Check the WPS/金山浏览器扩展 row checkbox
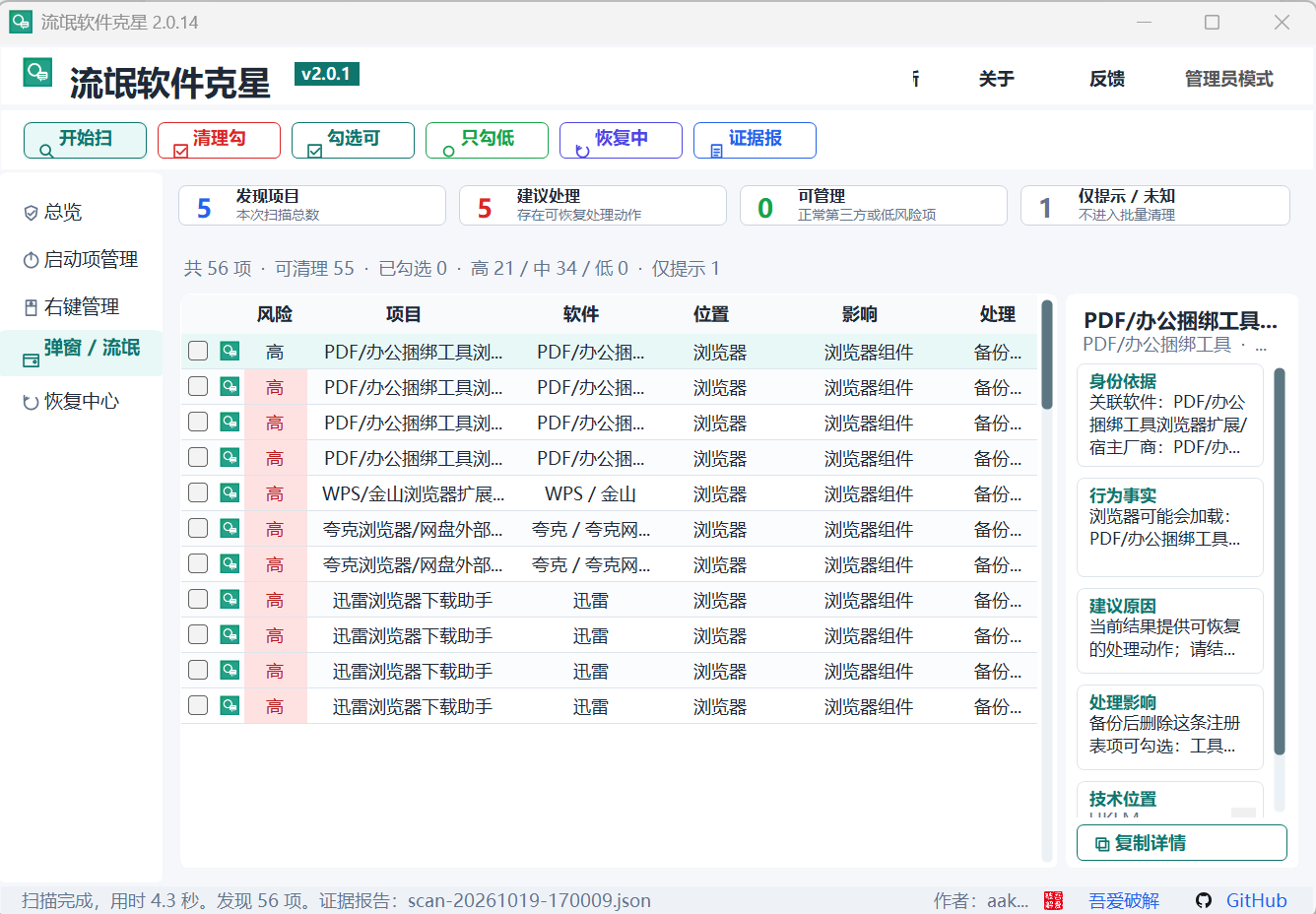This screenshot has height=914, width=1316. (198, 492)
